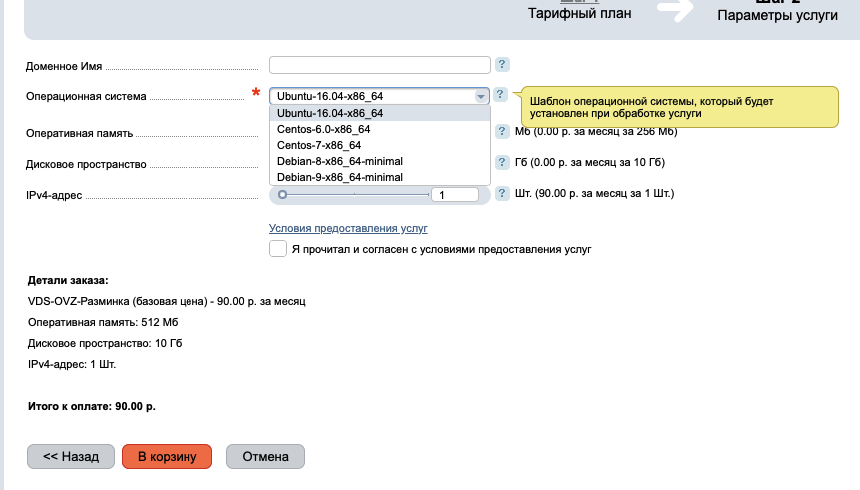Show help for Дисковое пространство
Viewport: 860px width, 490px height.
point(502,162)
